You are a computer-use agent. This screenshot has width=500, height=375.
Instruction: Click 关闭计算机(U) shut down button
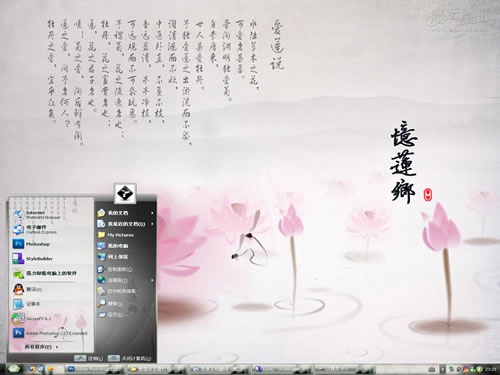pos(129,358)
